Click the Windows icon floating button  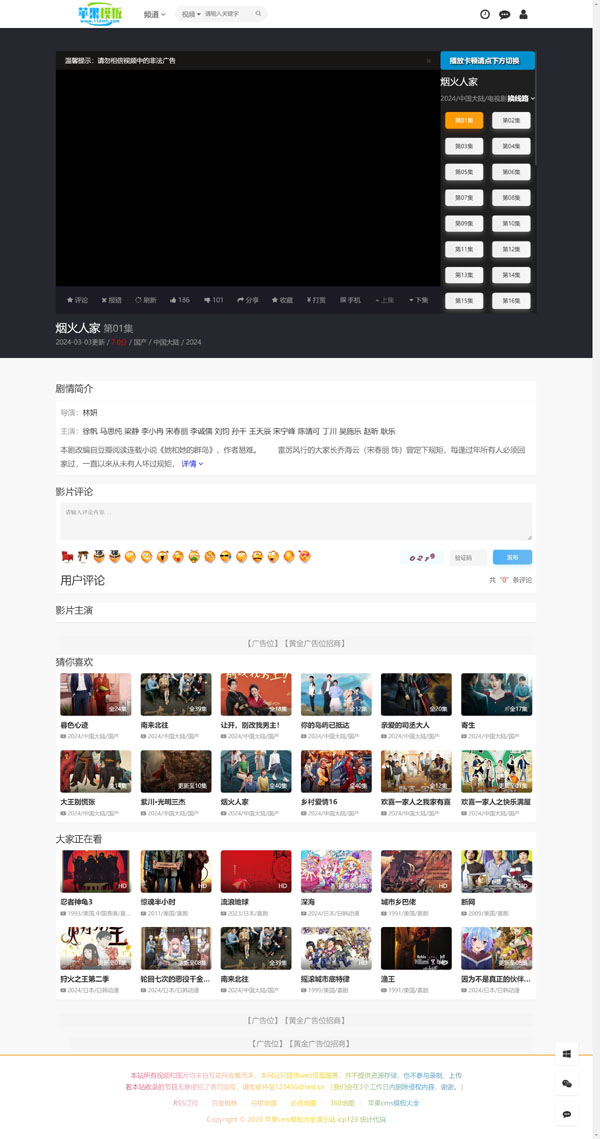pos(567,1053)
